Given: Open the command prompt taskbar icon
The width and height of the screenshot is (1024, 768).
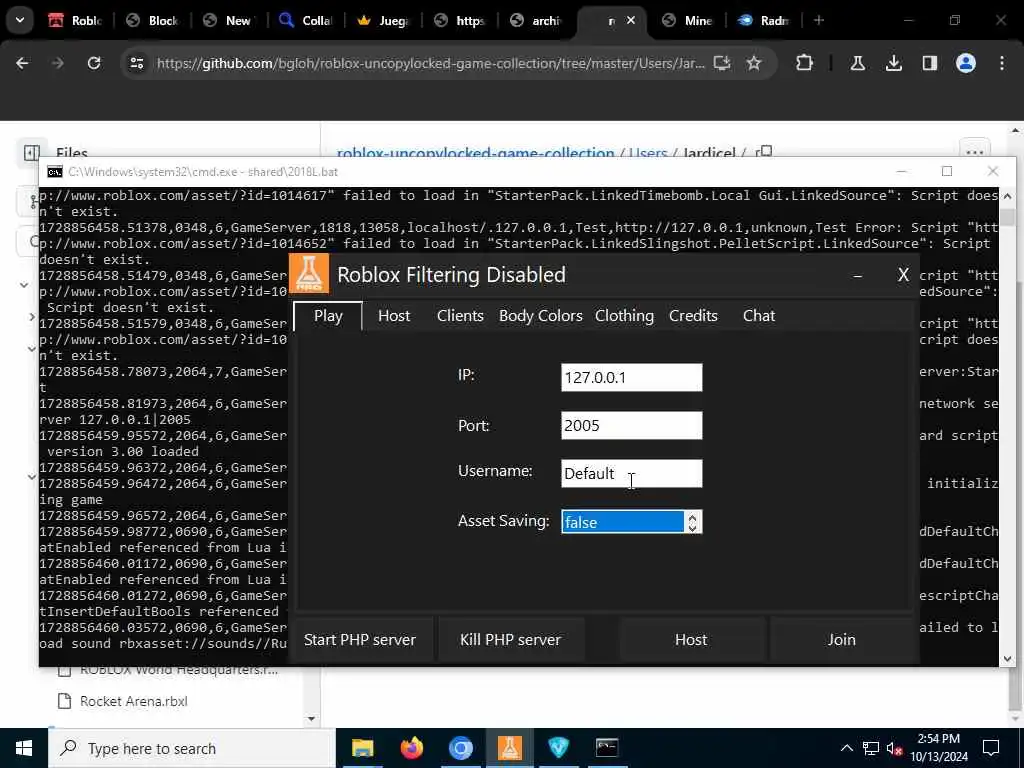Looking at the screenshot, I should click(x=607, y=748).
